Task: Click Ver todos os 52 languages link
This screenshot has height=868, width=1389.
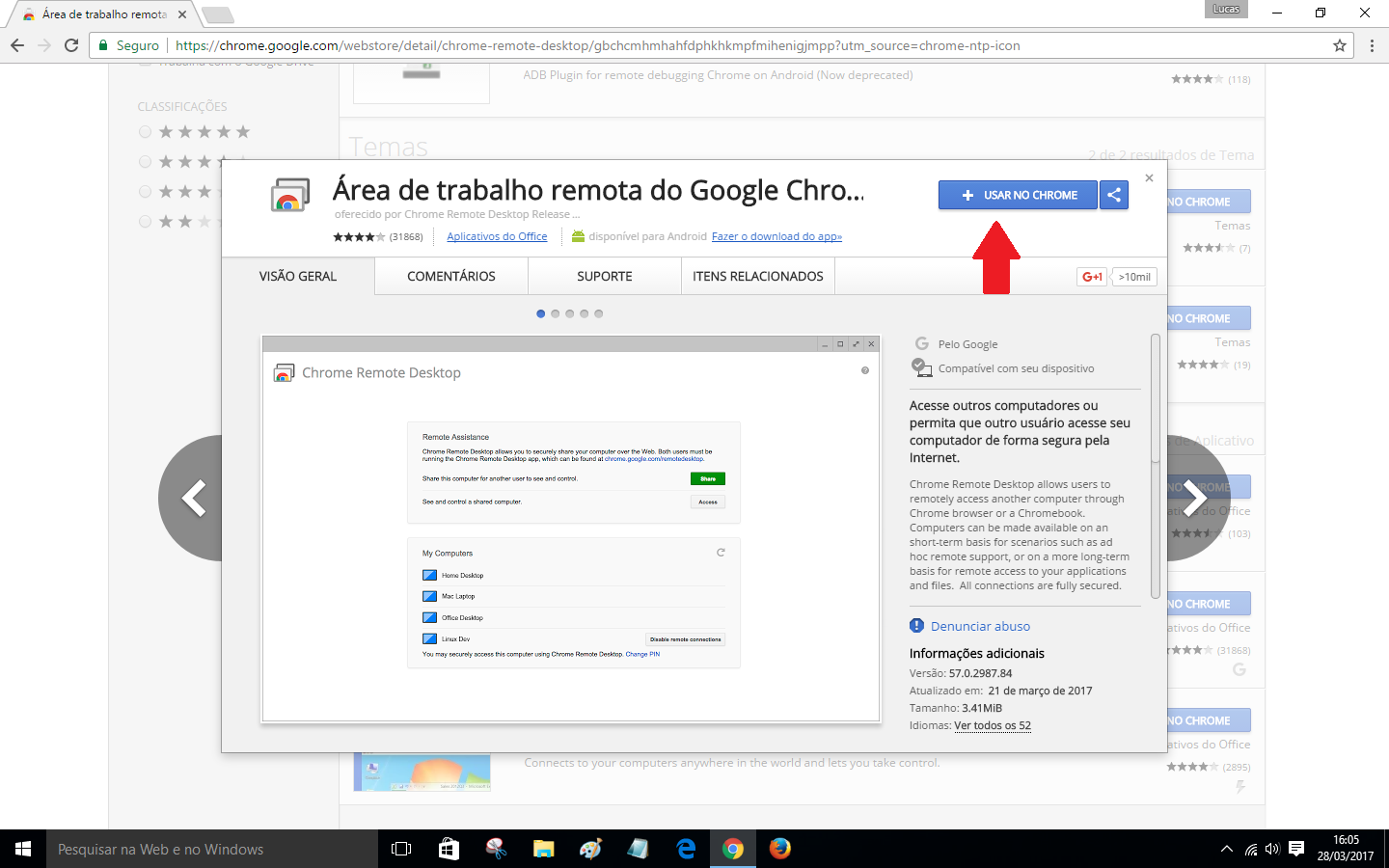Action: (993, 725)
